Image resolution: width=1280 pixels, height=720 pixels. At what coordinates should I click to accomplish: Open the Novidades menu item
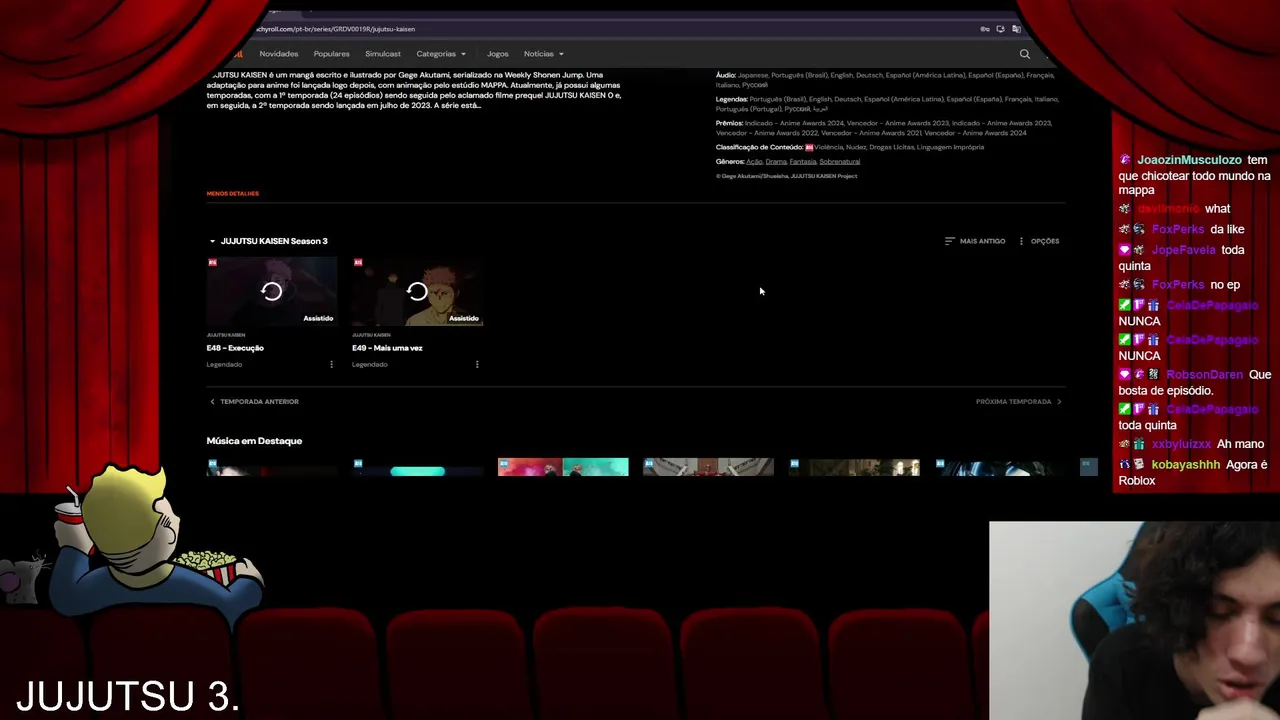click(279, 54)
